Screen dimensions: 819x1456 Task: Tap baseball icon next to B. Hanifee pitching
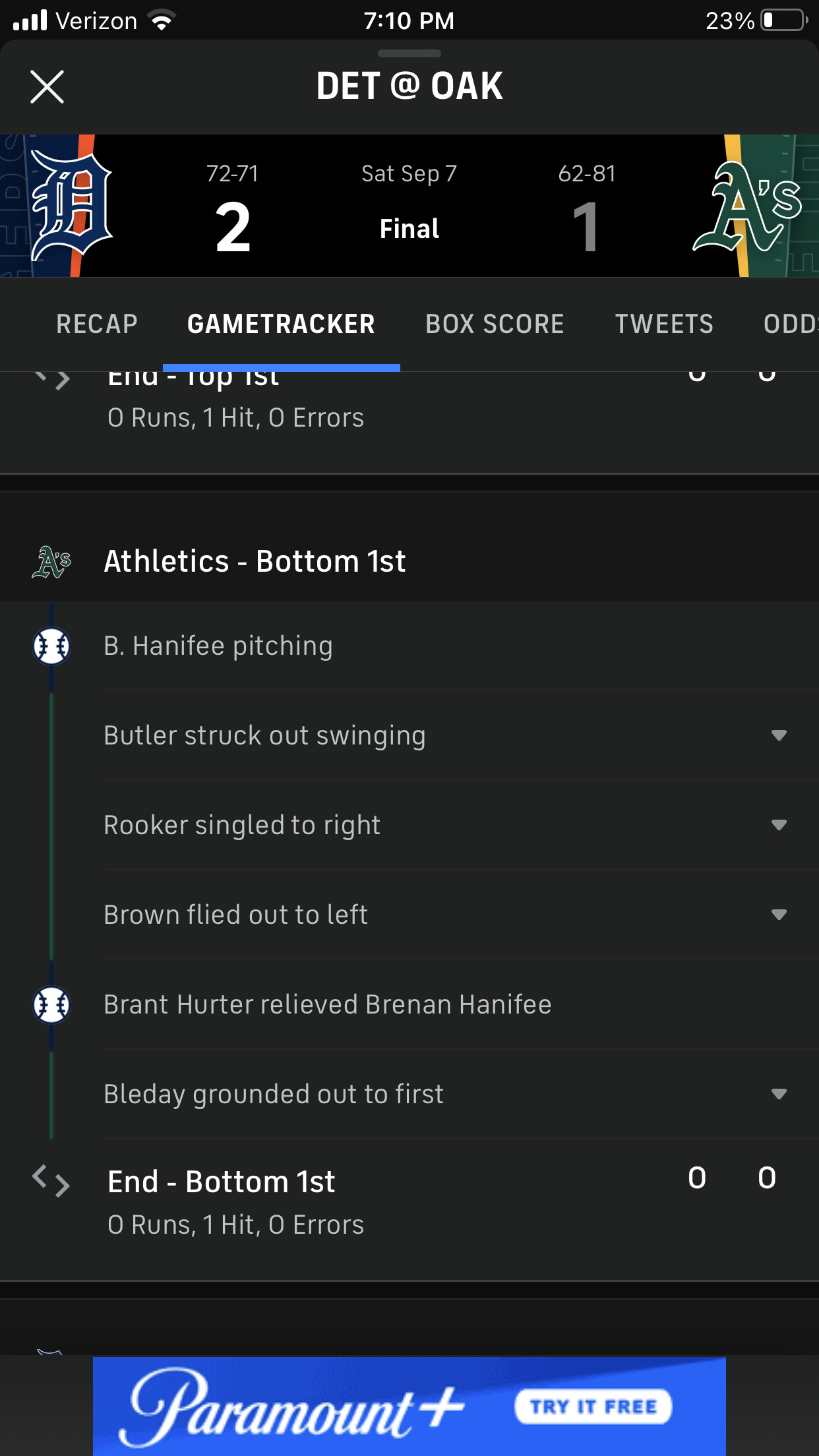tap(51, 646)
